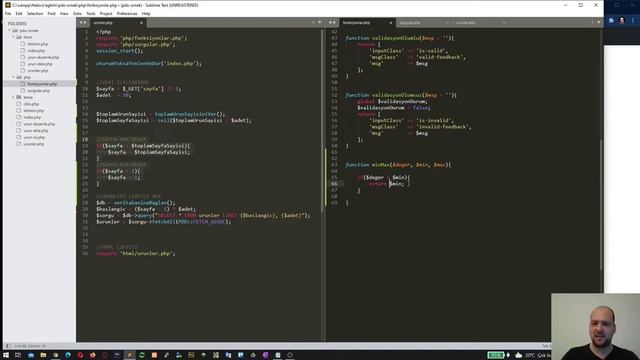This screenshot has width=640, height=360.
Task: Open iletisim.php under html folder
Action: [x=38, y=44]
